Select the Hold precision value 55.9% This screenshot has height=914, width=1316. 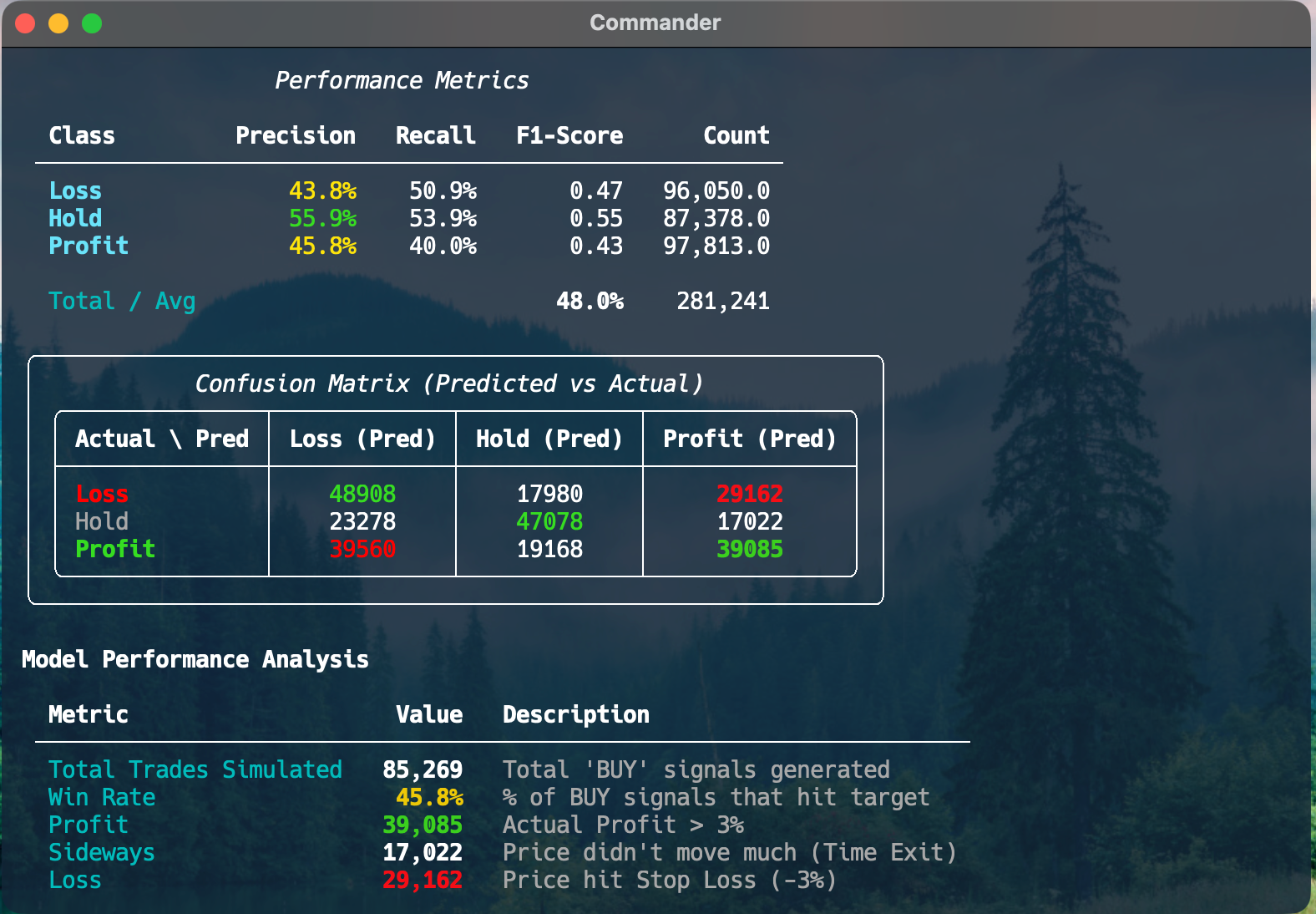tap(323, 218)
